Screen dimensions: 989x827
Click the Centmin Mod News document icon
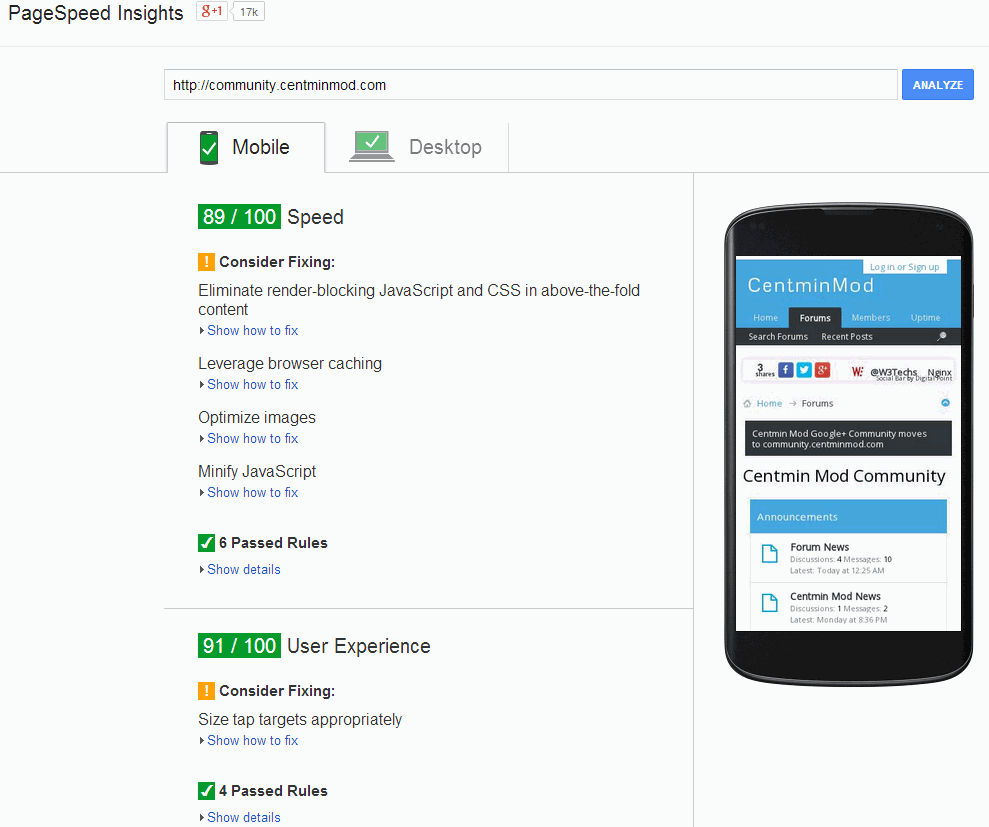770,603
